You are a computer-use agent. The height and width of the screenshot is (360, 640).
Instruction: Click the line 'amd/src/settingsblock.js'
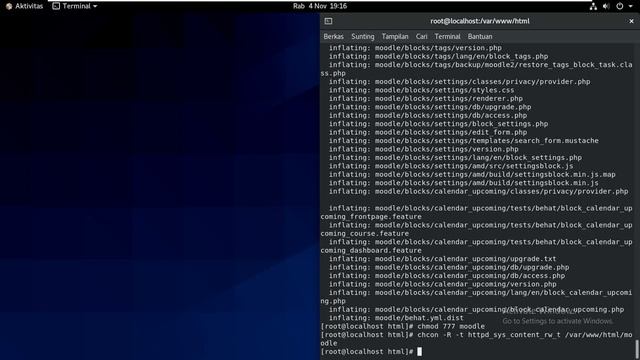point(451,166)
